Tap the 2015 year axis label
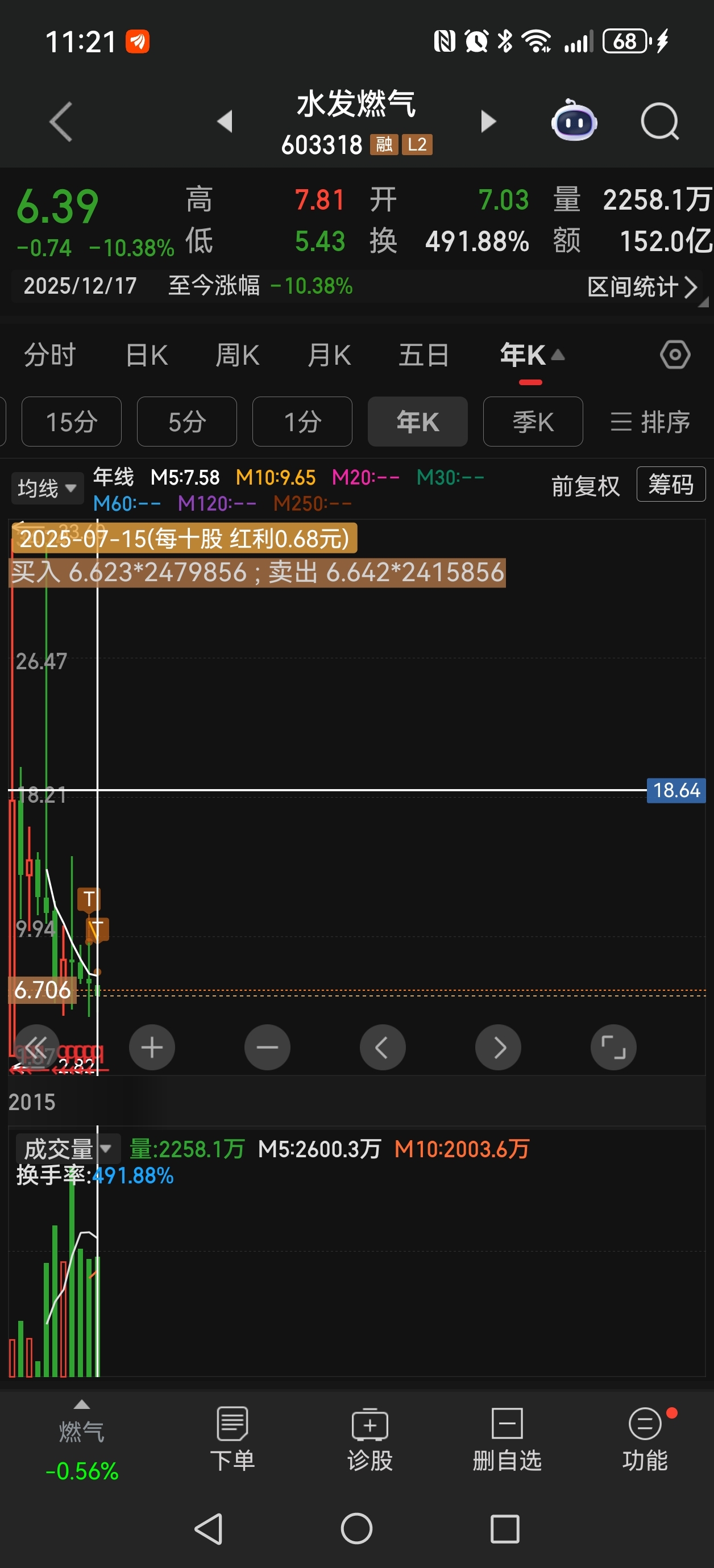The height and width of the screenshot is (1568, 714). click(32, 1102)
